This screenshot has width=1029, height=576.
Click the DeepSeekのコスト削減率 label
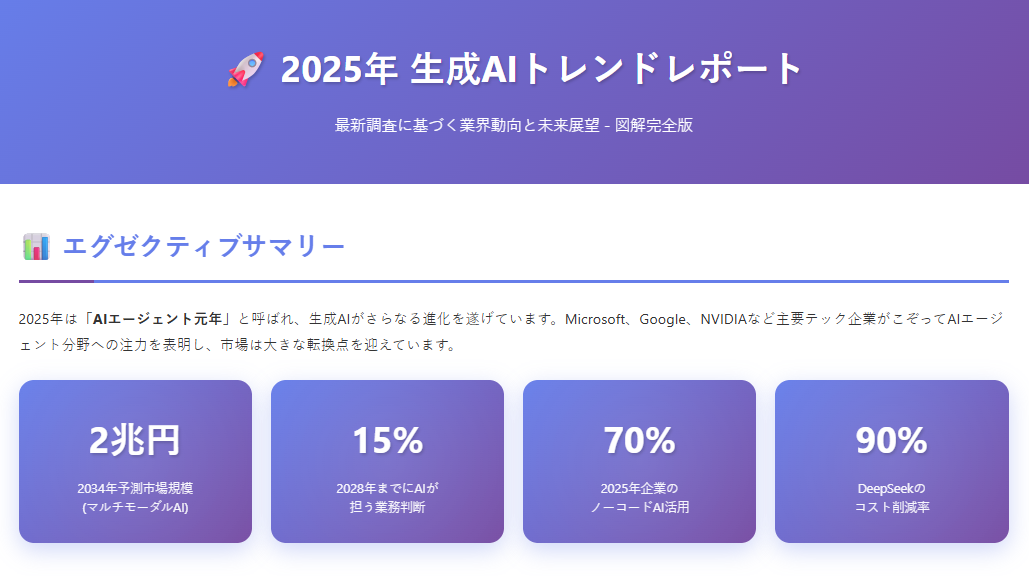pos(891,498)
